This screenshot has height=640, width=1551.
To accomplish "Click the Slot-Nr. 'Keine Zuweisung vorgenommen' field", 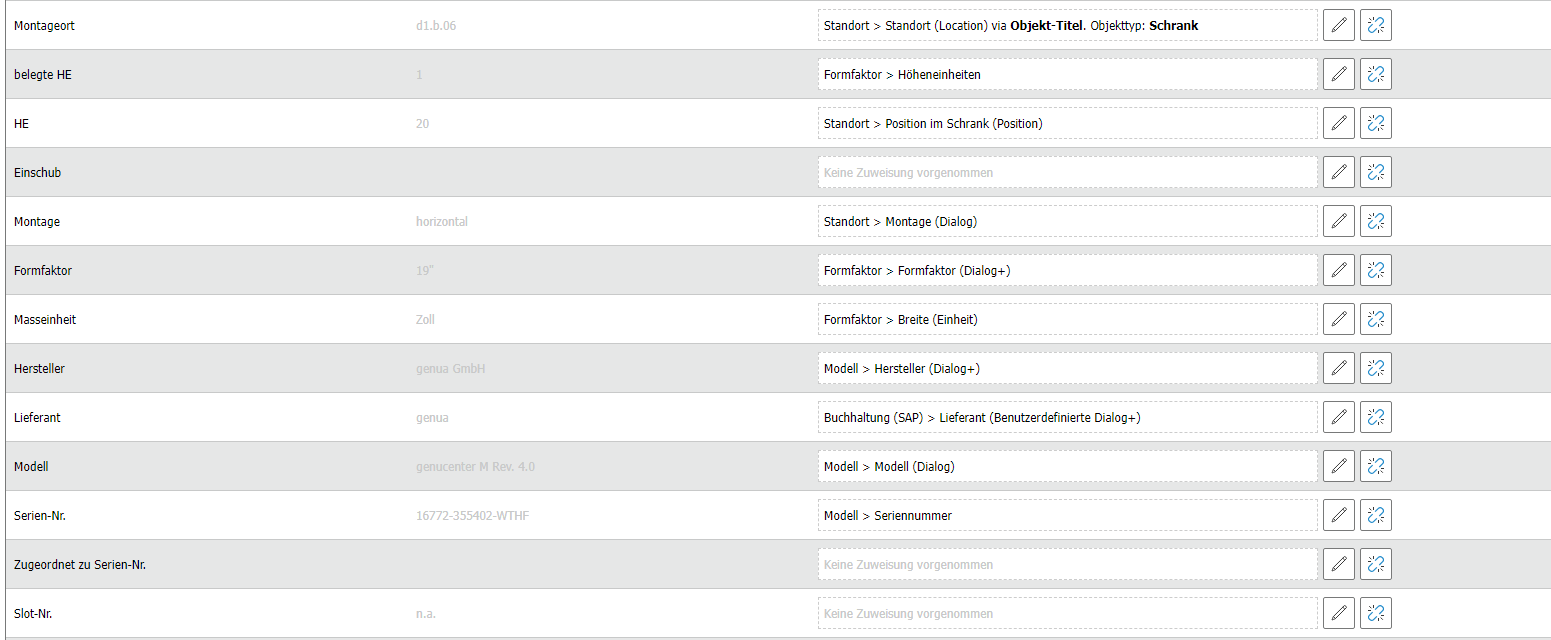I will [1067, 613].
